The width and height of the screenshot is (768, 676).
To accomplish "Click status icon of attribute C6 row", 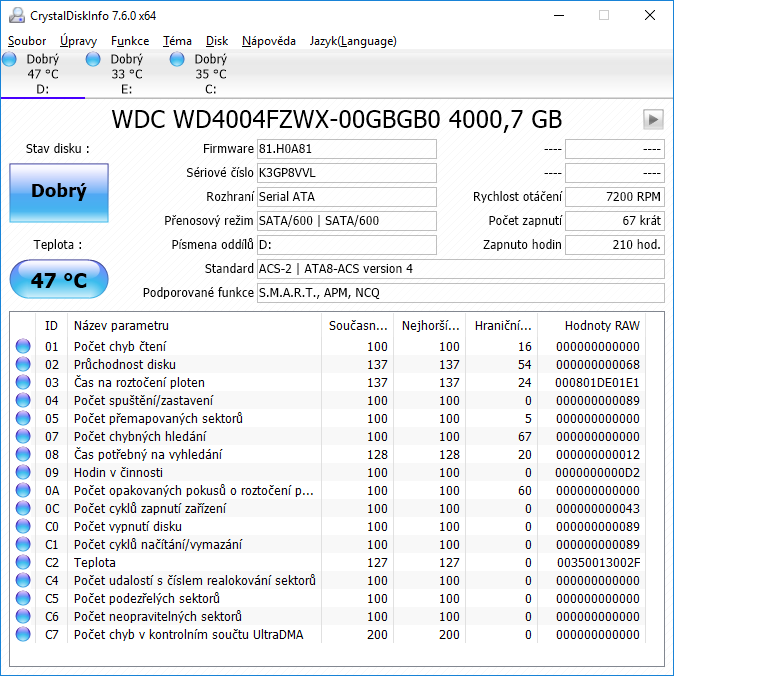I will pyautogui.click(x=23, y=616).
